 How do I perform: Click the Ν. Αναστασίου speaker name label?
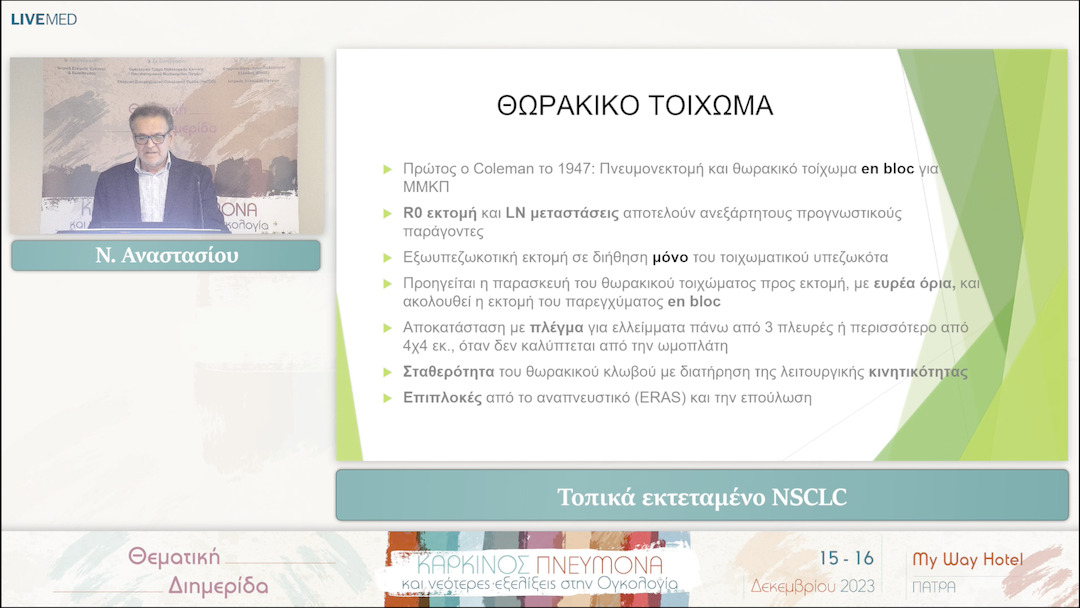coord(166,256)
